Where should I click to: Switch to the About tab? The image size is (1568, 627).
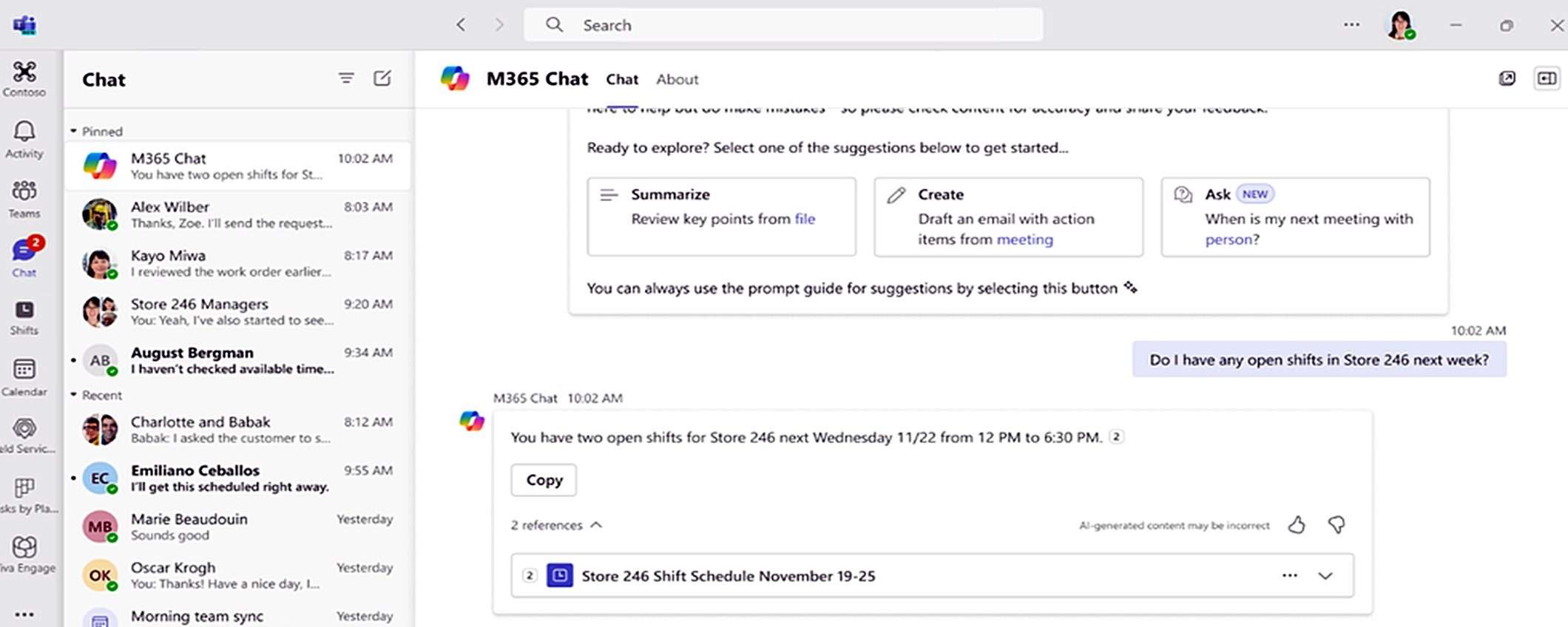point(677,79)
